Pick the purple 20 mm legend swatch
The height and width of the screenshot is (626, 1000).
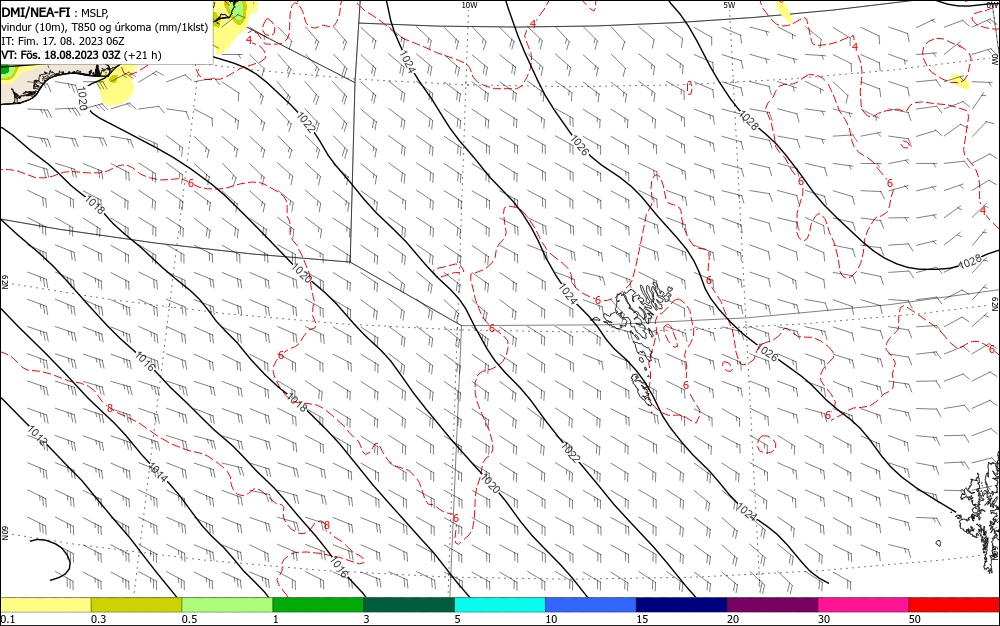772,605
